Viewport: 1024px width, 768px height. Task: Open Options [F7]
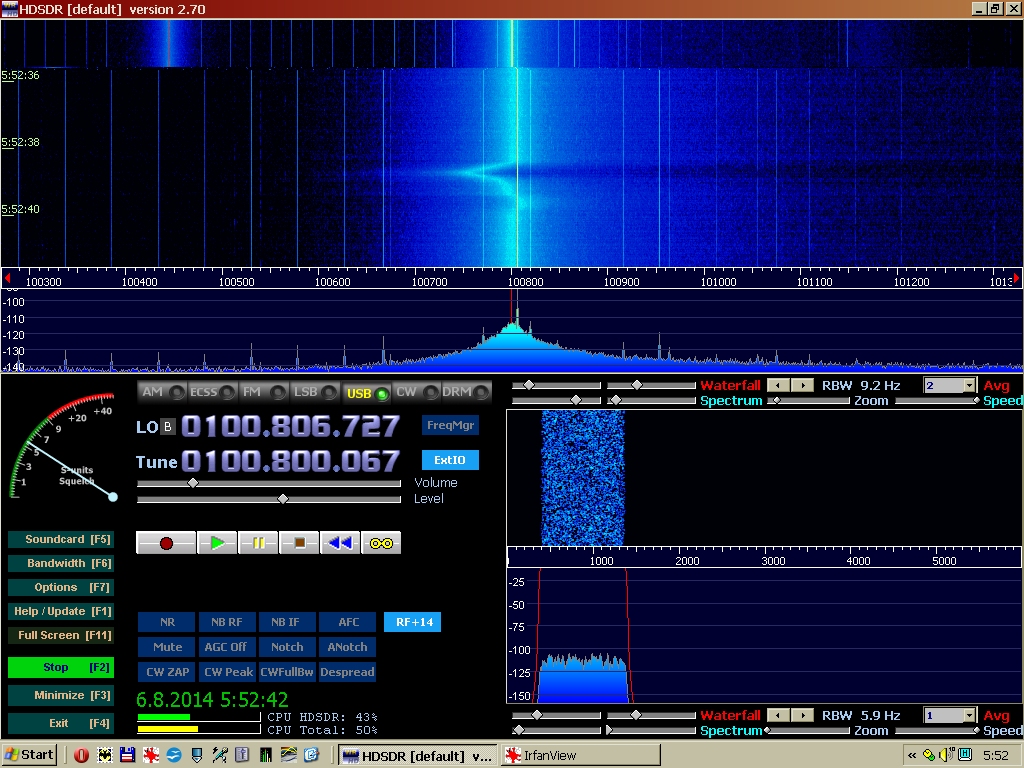tap(61, 588)
